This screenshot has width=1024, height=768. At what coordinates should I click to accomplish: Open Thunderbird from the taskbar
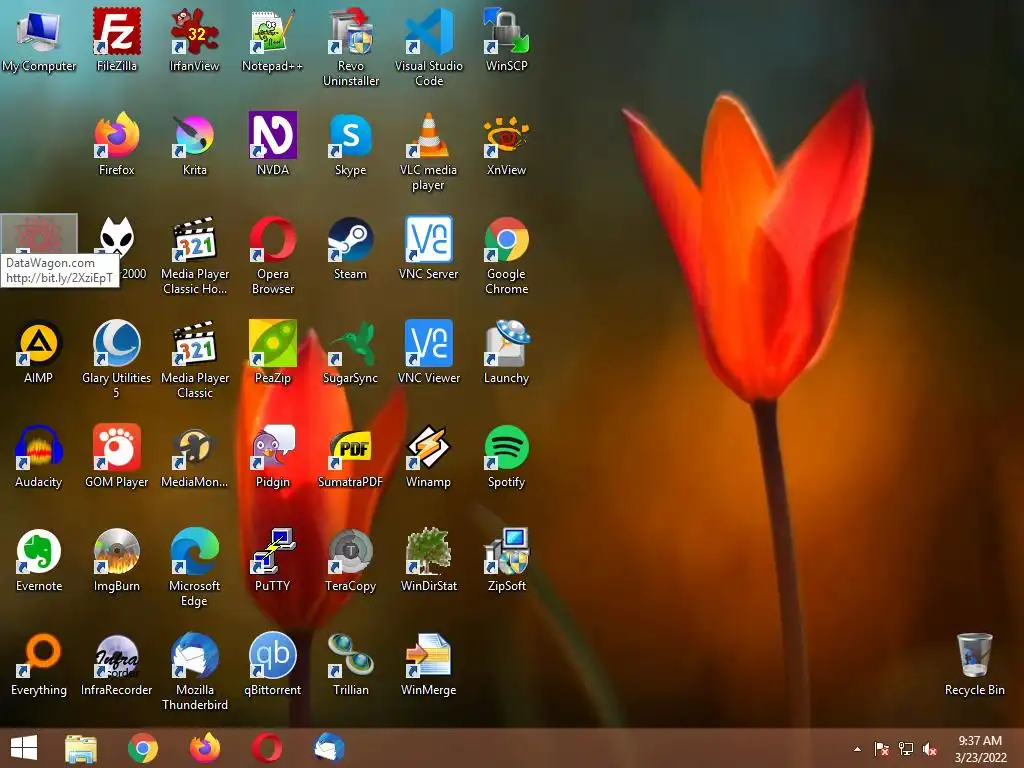point(328,748)
